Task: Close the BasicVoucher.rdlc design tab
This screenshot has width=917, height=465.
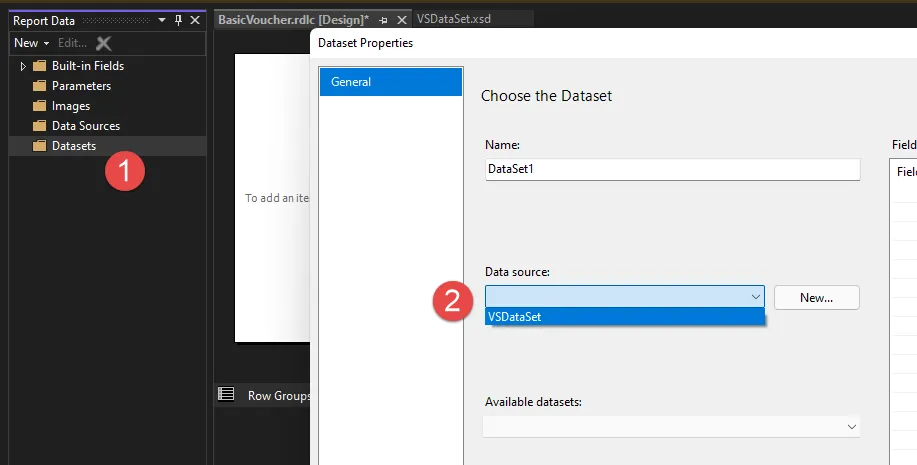Action: (401, 20)
